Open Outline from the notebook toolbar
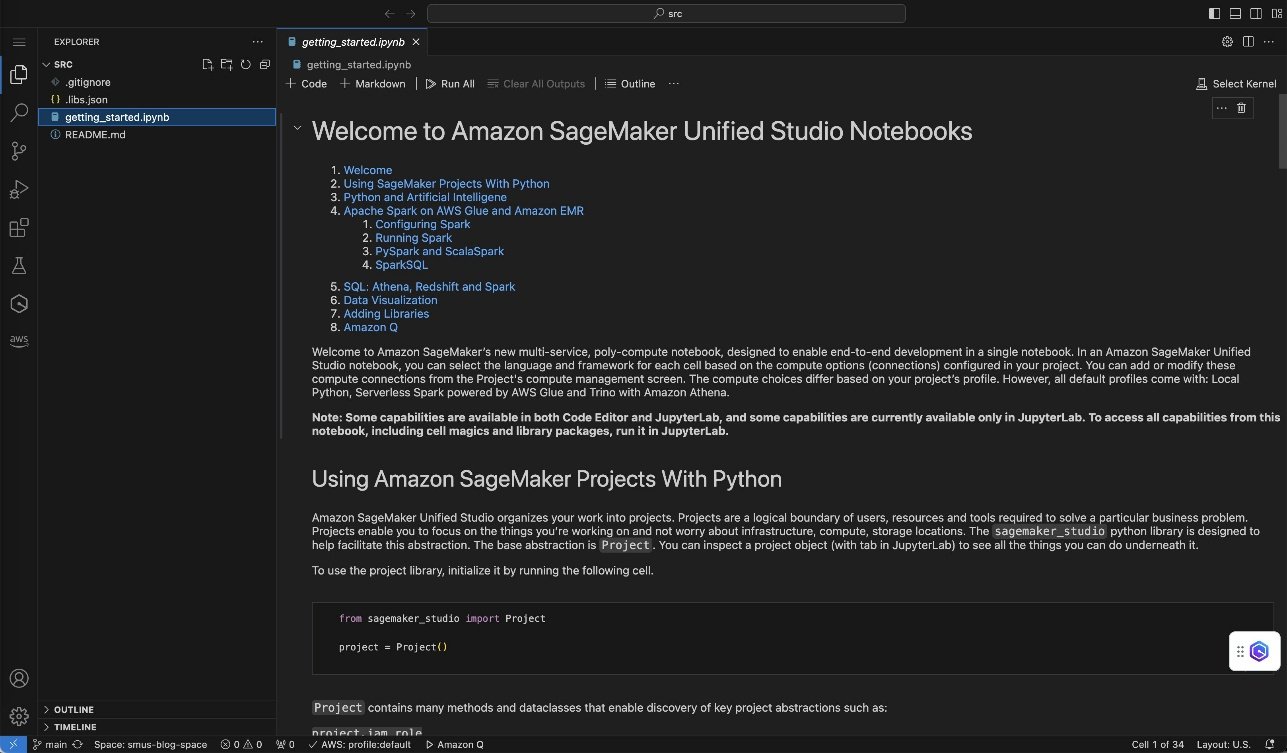Image resolution: width=1287 pixels, height=753 pixels. [630, 84]
